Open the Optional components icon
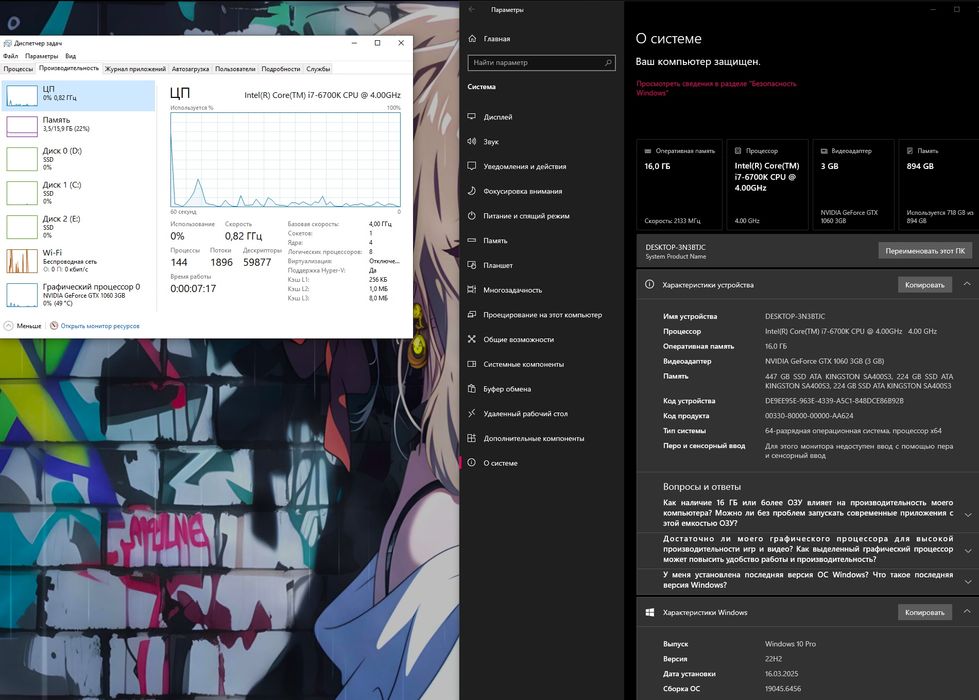 (471, 438)
